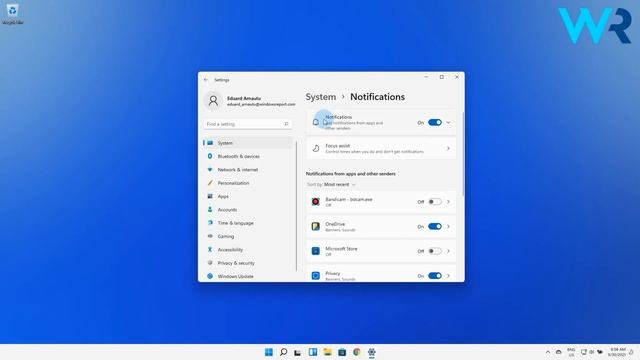Open Widgets on the taskbar
The width and height of the screenshot is (640, 360).
pyautogui.click(x=313, y=352)
